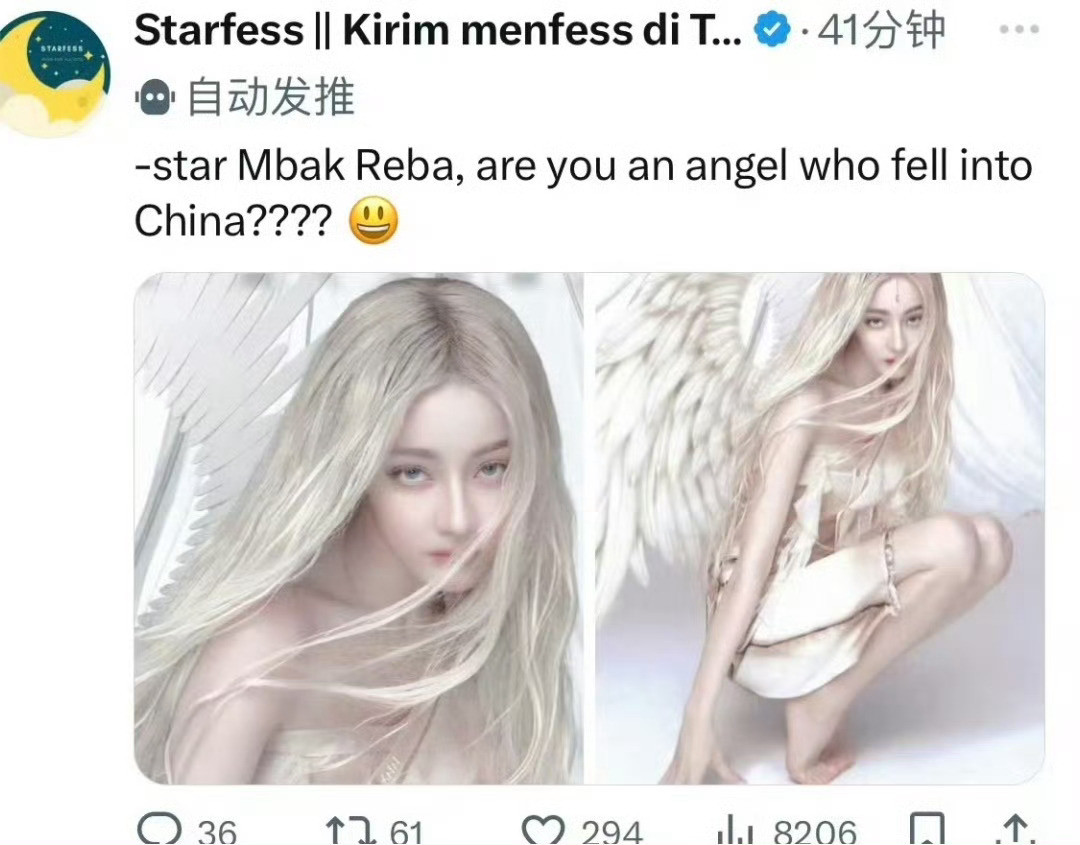Click the blue verified badge
The width and height of the screenshot is (1080, 845).
(772, 30)
